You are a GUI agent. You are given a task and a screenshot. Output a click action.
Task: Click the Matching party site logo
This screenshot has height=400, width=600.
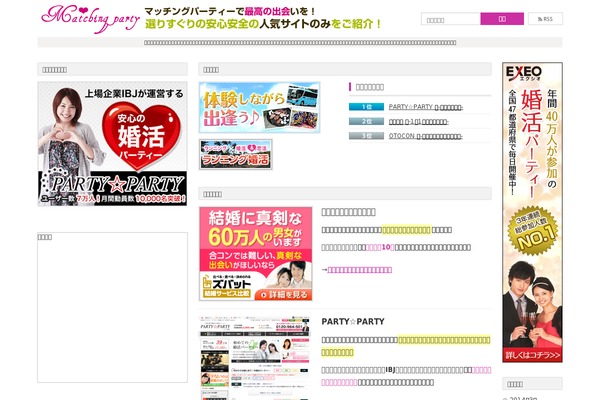coord(90,18)
